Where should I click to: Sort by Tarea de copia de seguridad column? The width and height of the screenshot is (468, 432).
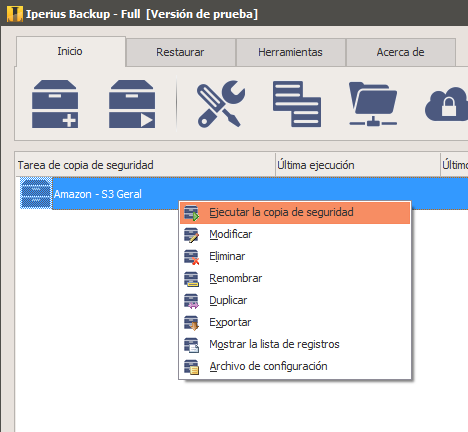145,165
